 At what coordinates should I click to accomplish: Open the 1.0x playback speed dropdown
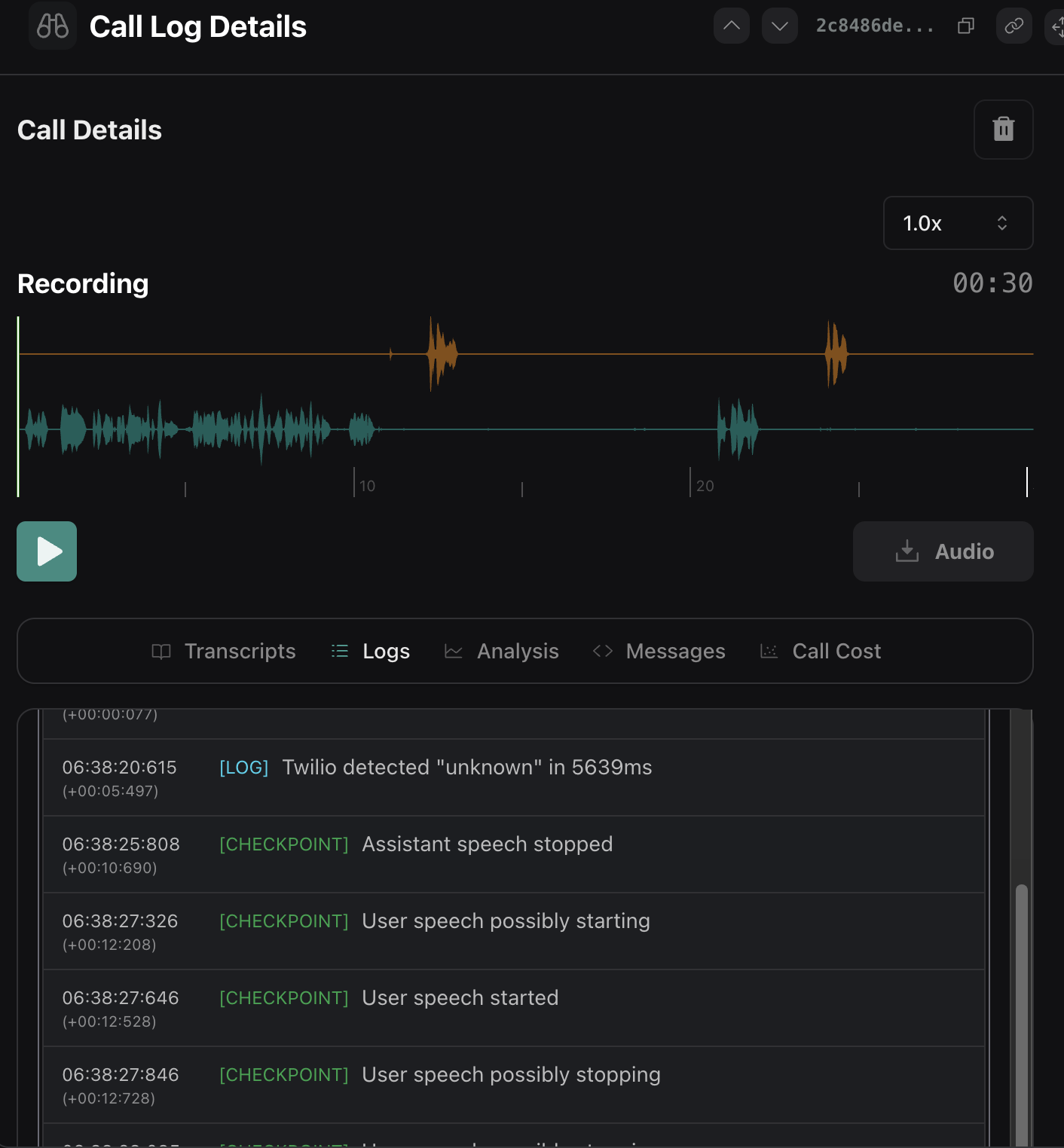[958, 223]
